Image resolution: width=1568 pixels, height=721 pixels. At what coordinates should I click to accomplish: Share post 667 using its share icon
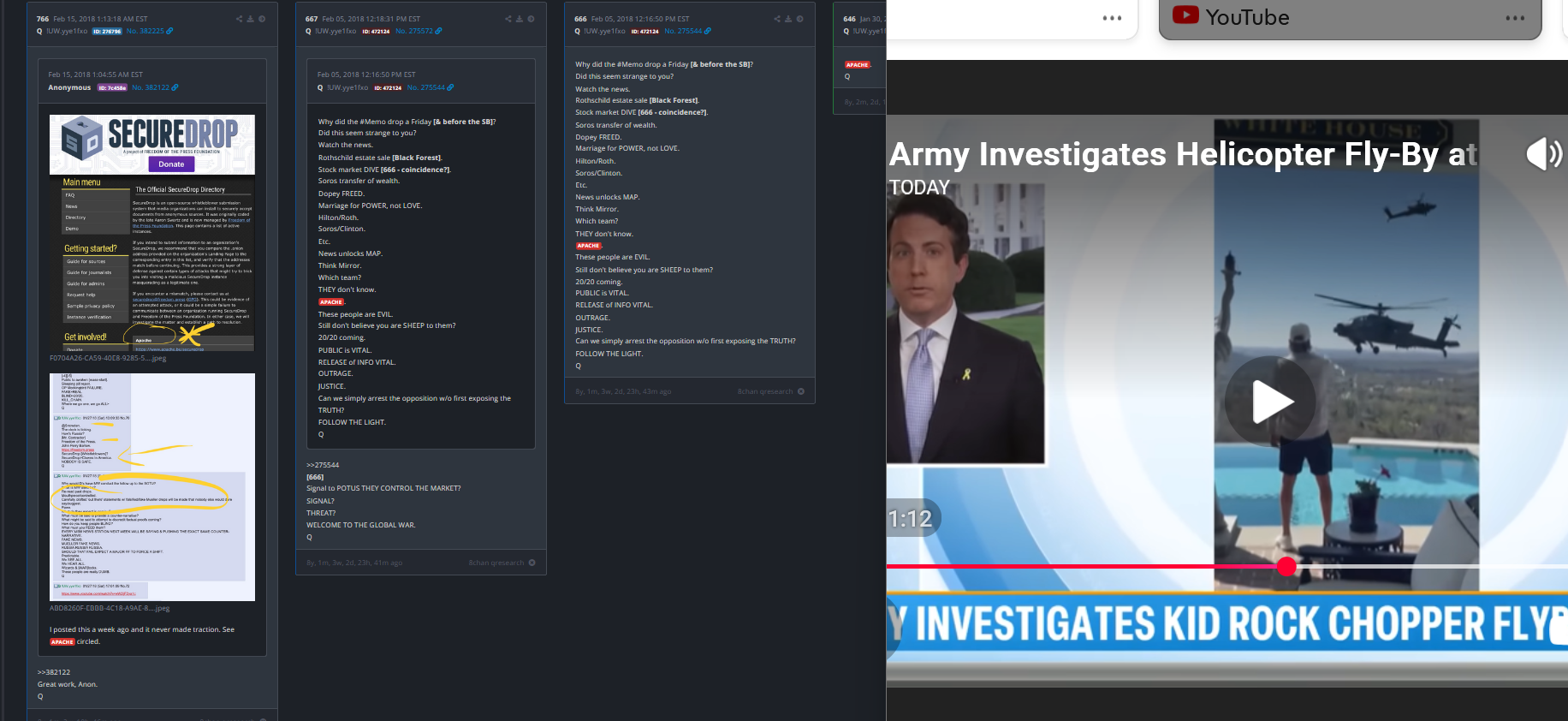tap(508, 19)
